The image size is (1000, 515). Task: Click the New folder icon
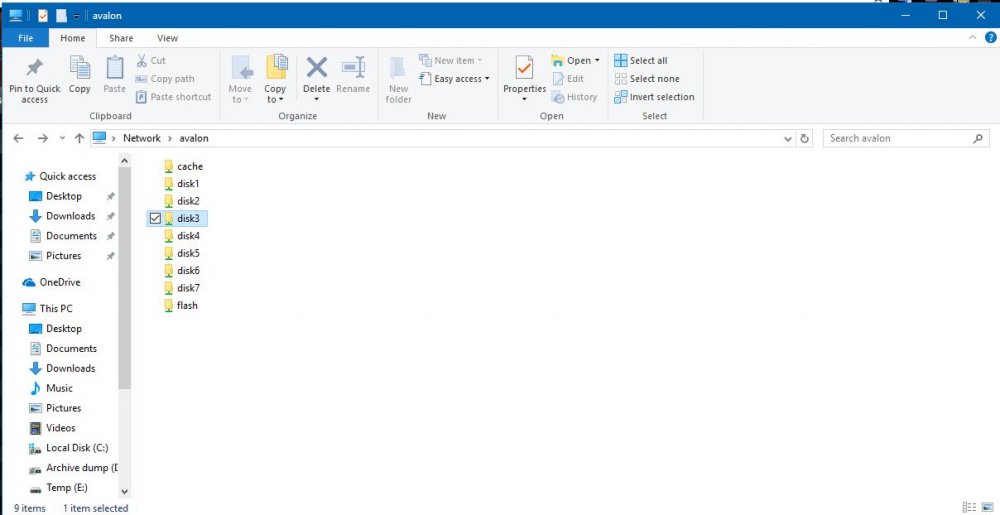click(398, 68)
